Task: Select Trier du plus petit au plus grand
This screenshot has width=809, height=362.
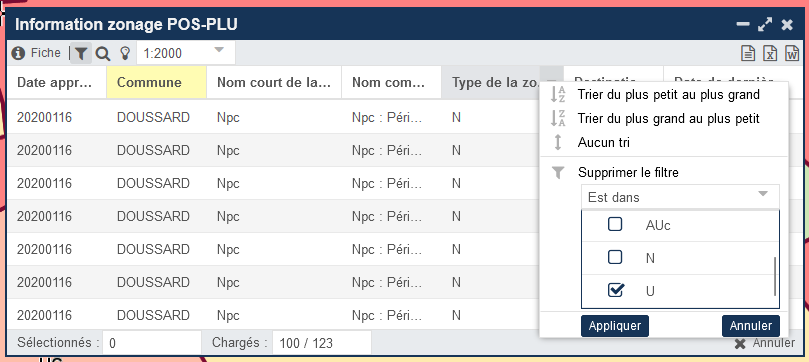Action: [x=669, y=95]
